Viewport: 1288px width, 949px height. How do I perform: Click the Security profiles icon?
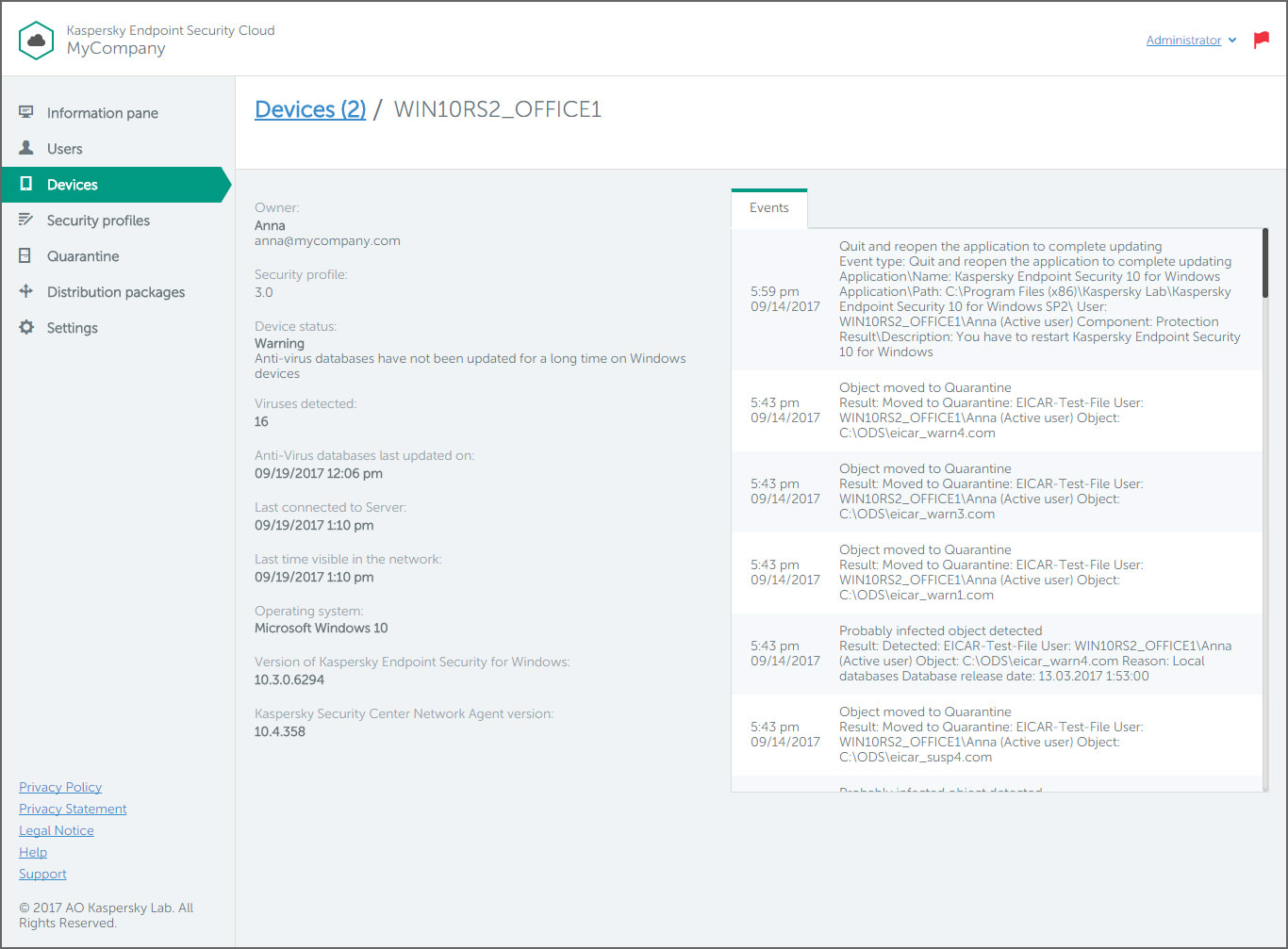point(26,220)
